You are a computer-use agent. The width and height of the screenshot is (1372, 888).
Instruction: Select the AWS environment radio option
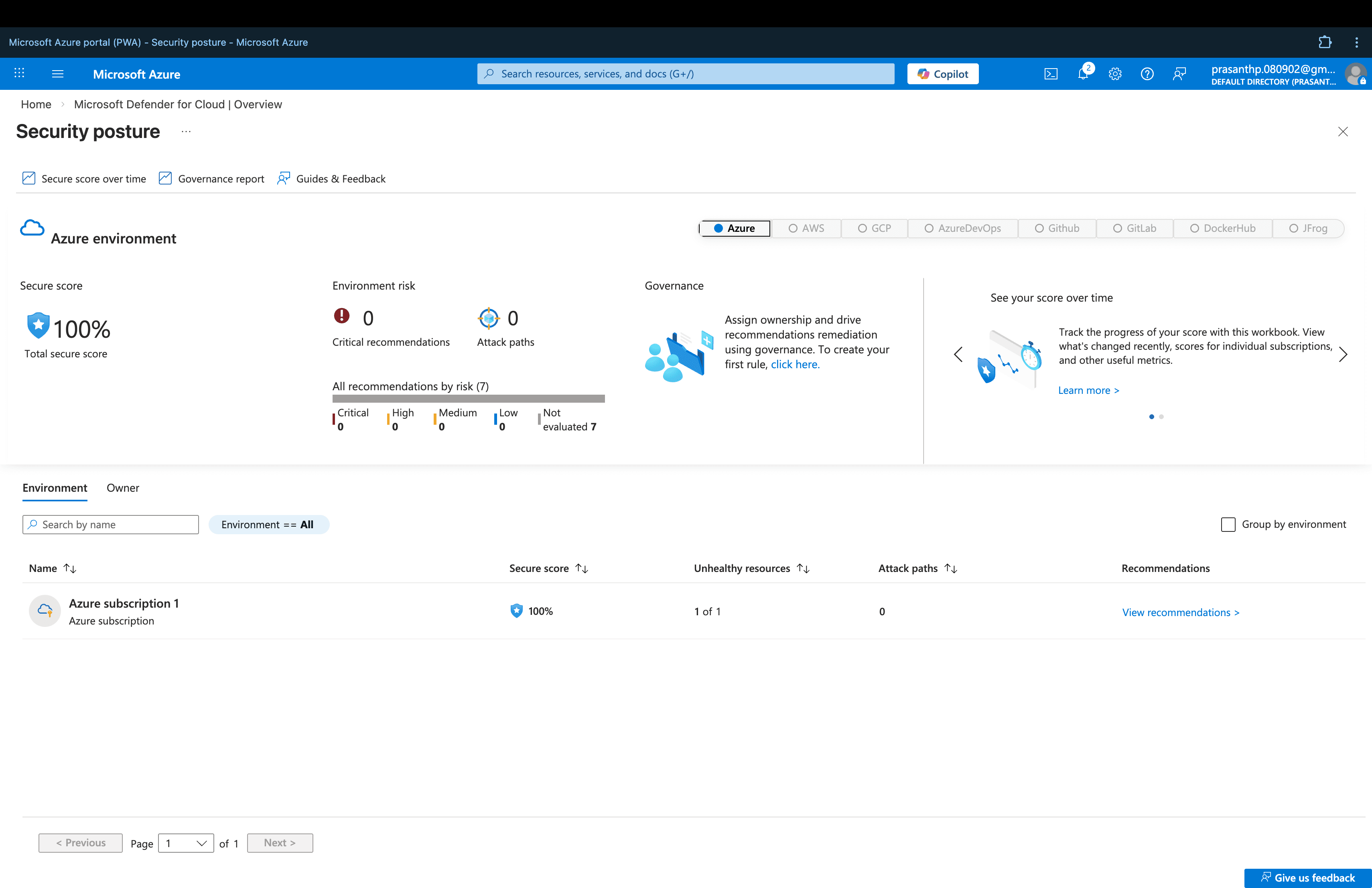tap(806, 228)
